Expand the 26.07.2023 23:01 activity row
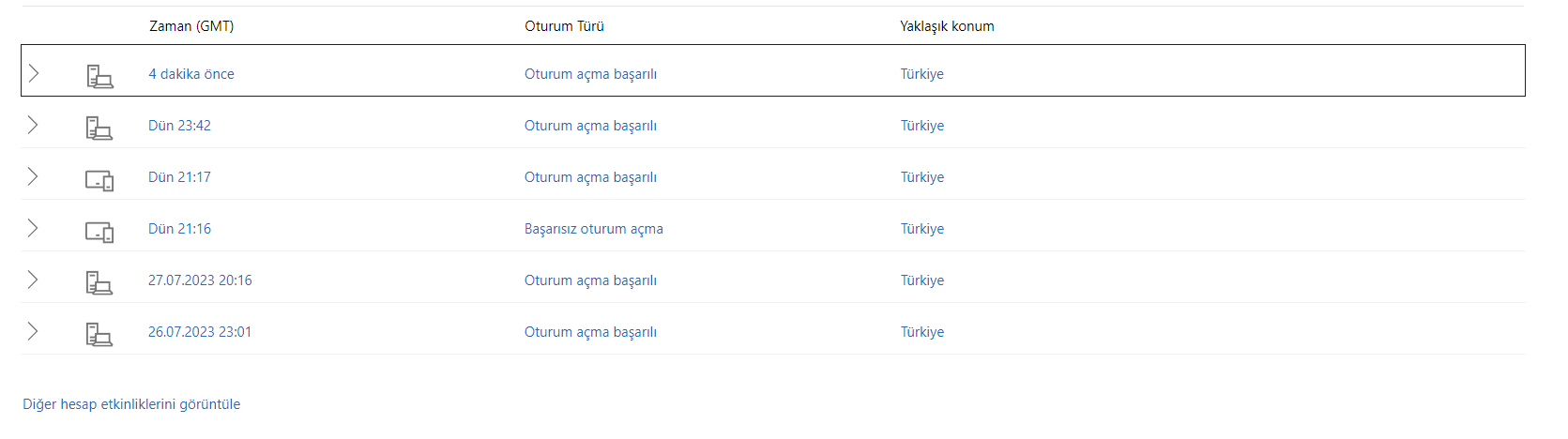The width and height of the screenshot is (1568, 439). point(34,331)
